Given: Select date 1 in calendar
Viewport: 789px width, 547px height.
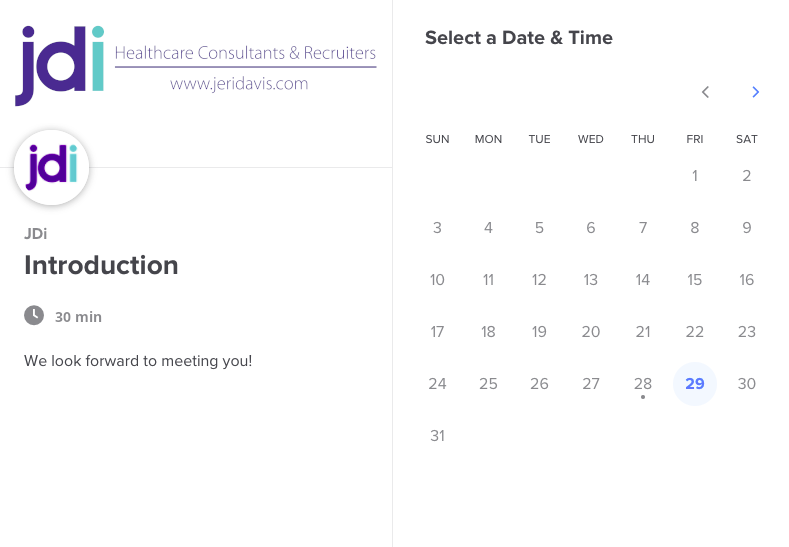Looking at the screenshot, I should (695, 175).
